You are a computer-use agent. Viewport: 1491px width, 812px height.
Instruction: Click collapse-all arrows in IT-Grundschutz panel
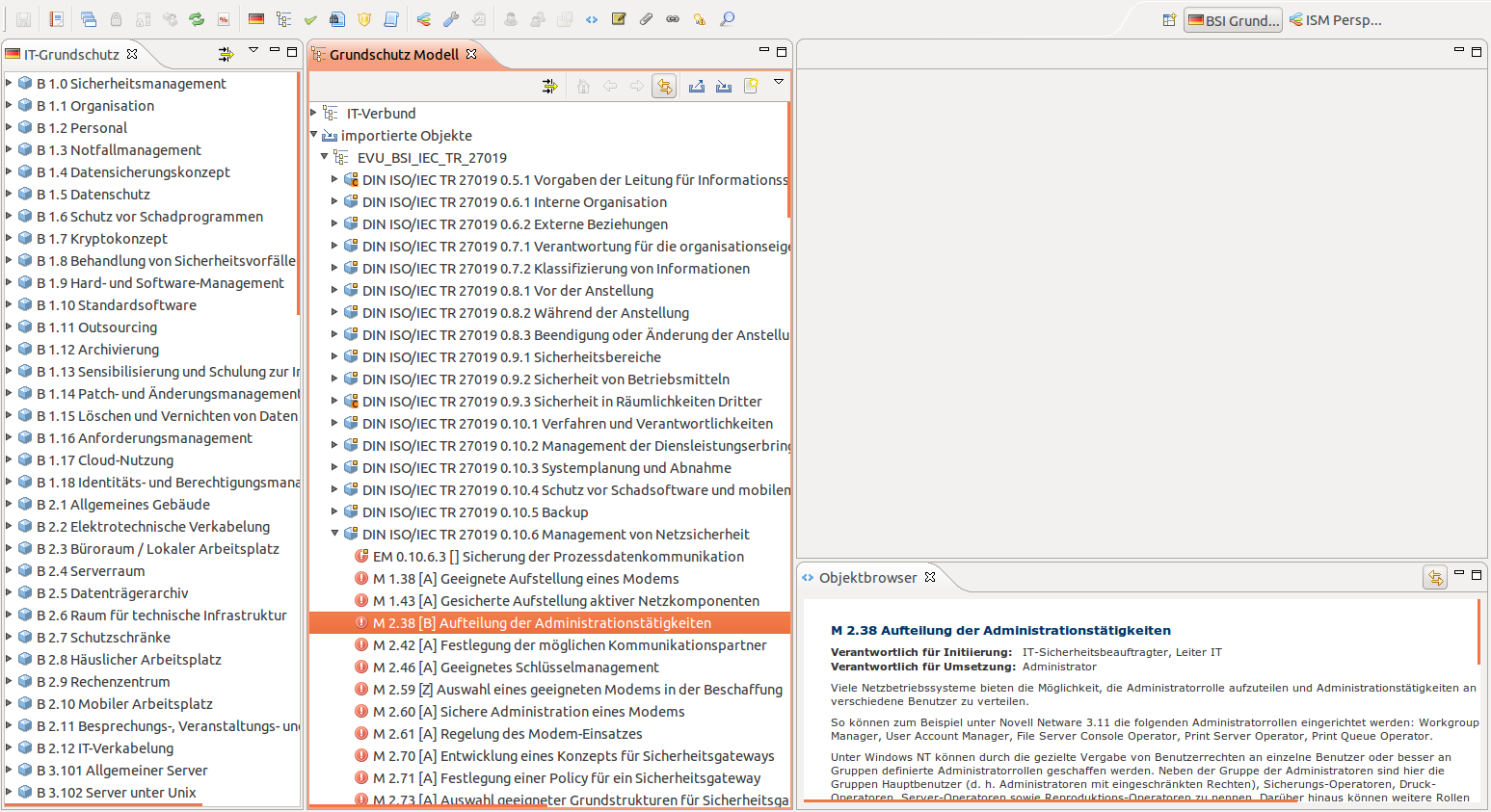[226, 54]
